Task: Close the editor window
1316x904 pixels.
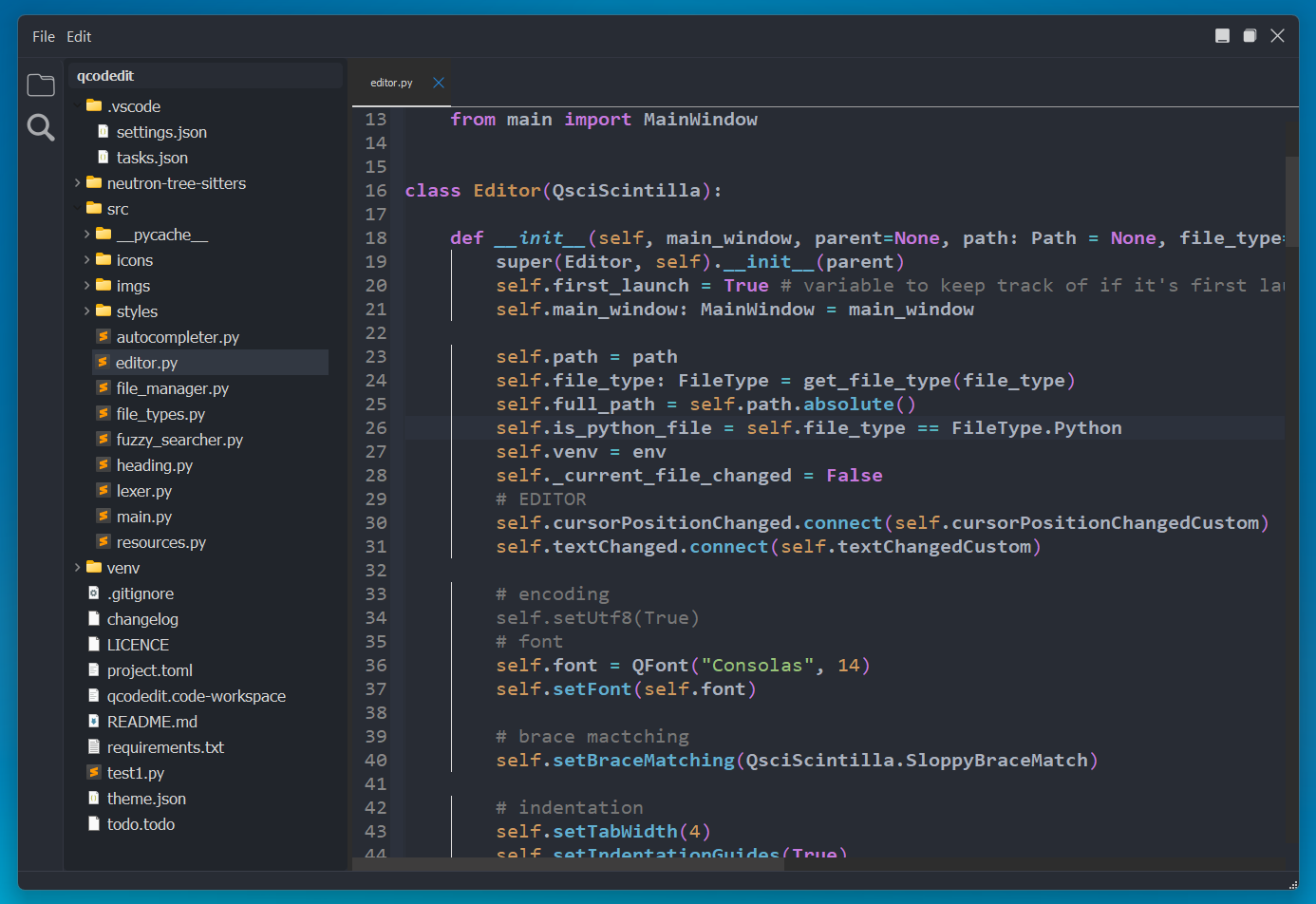Action: click(1278, 36)
